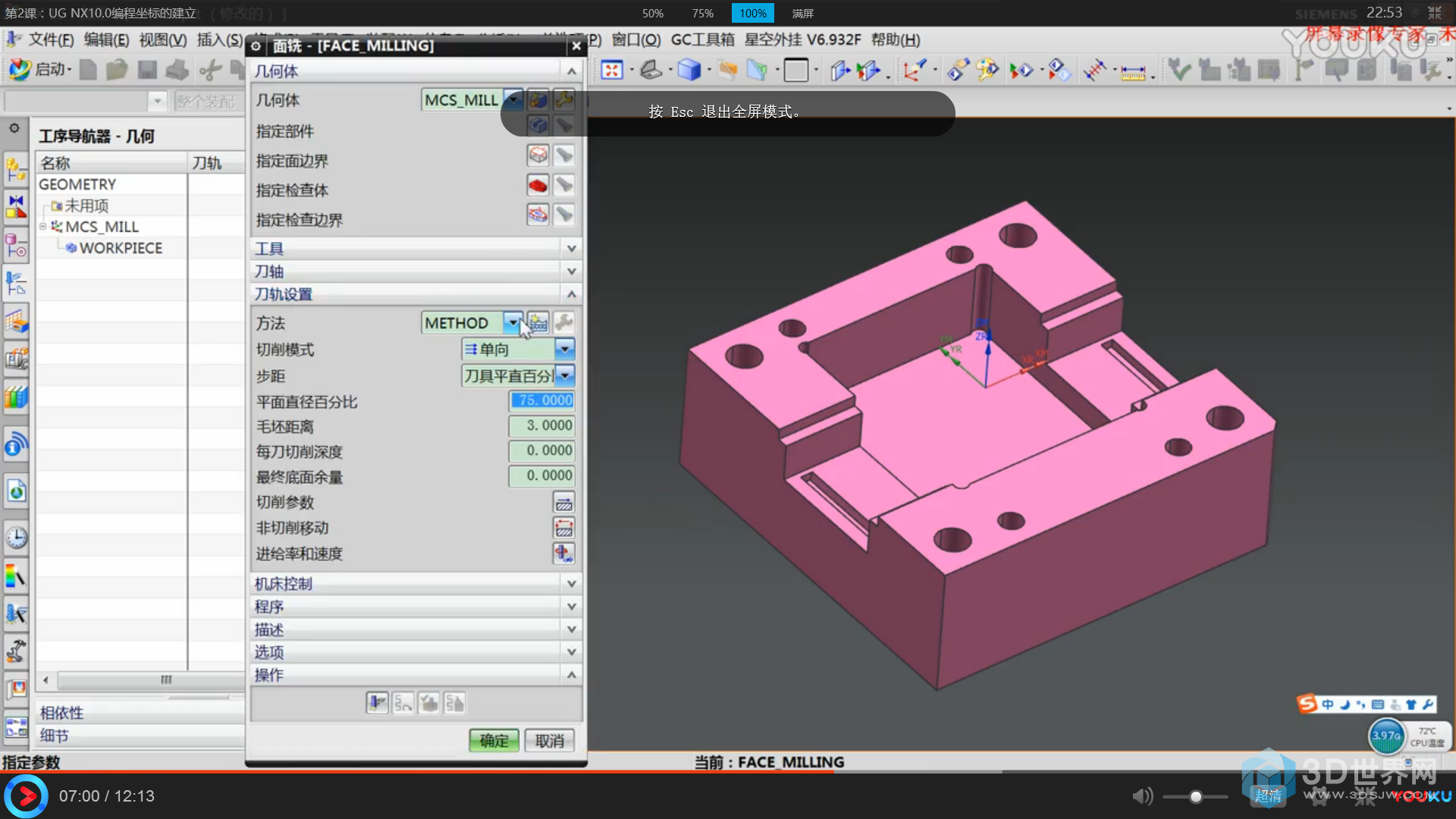This screenshot has height=819, width=1456.
Task: Click the shaded blue cube rendering icon
Action: (x=689, y=71)
